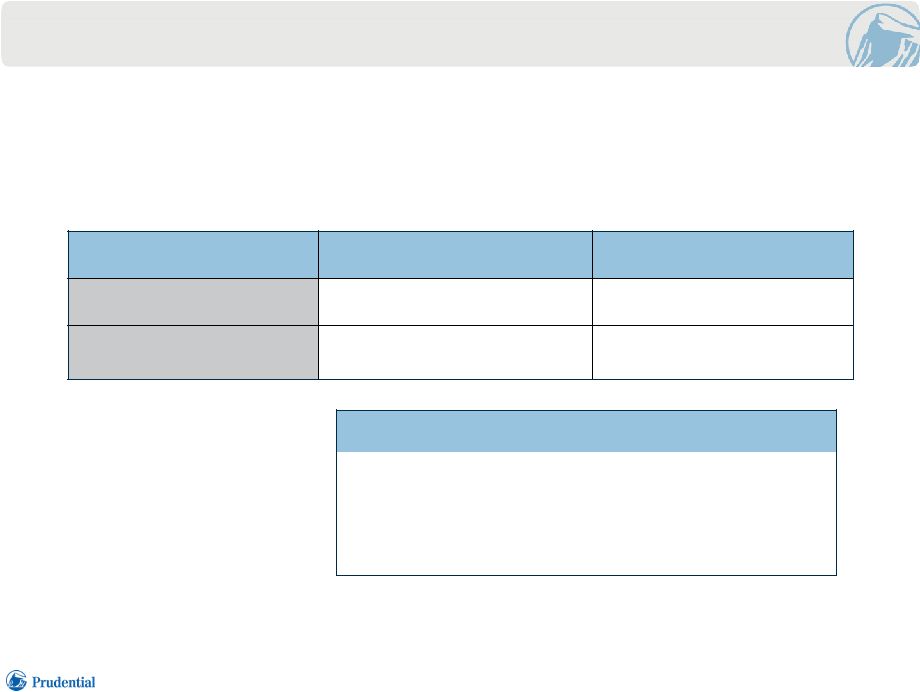Click blank area between title banner and table
Viewport: 920px width, 692px height.
point(460,148)
